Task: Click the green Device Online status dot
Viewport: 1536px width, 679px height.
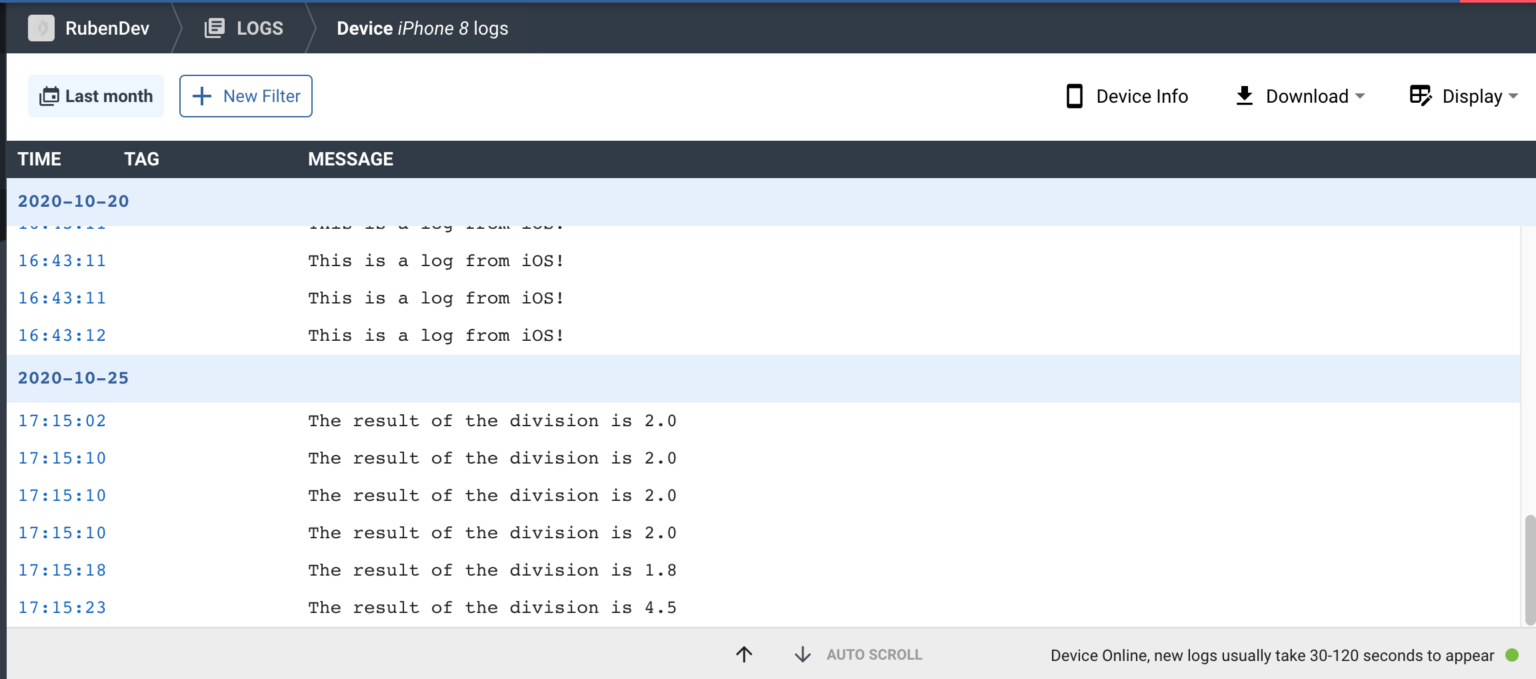Action: (x=1510, y=655)
